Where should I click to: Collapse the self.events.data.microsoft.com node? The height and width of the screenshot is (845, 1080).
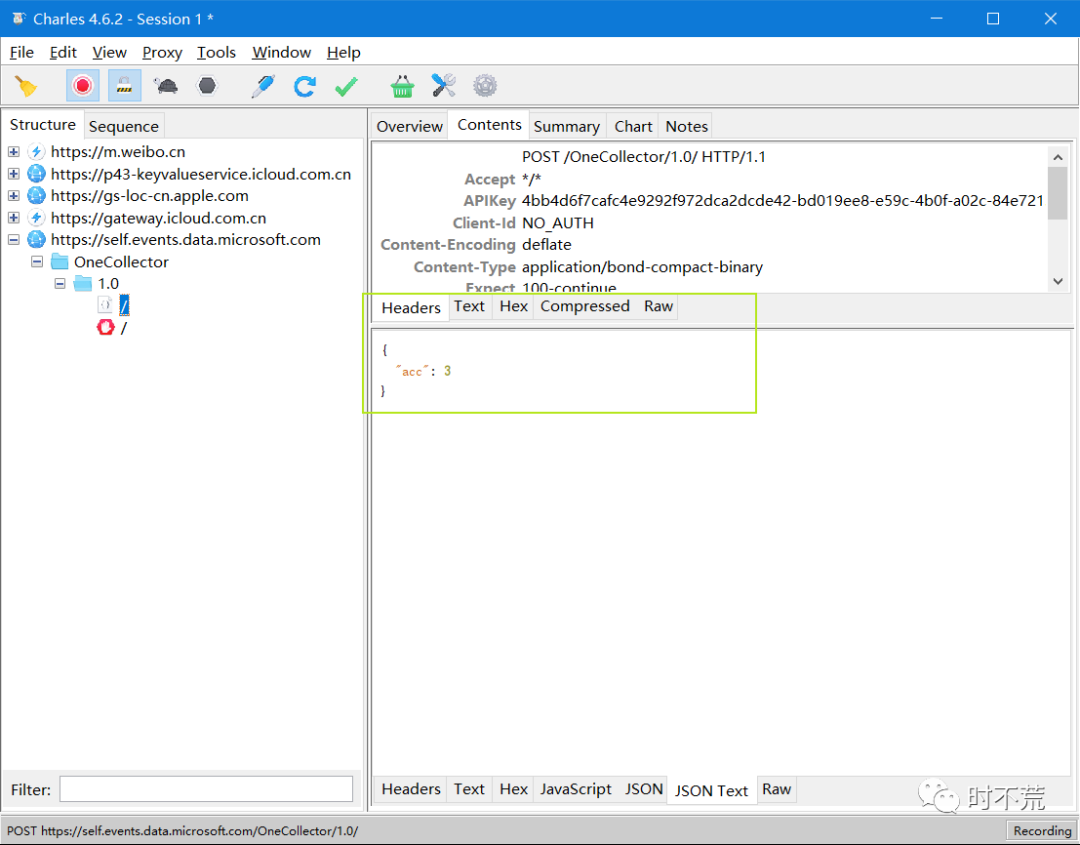(x=14, y=240)
